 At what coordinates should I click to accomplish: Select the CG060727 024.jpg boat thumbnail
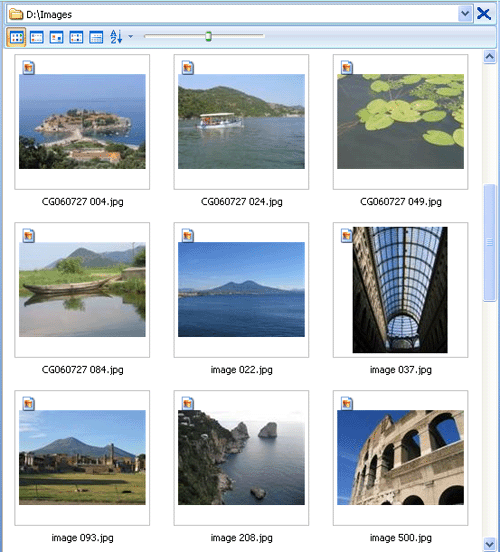[241, 121]
